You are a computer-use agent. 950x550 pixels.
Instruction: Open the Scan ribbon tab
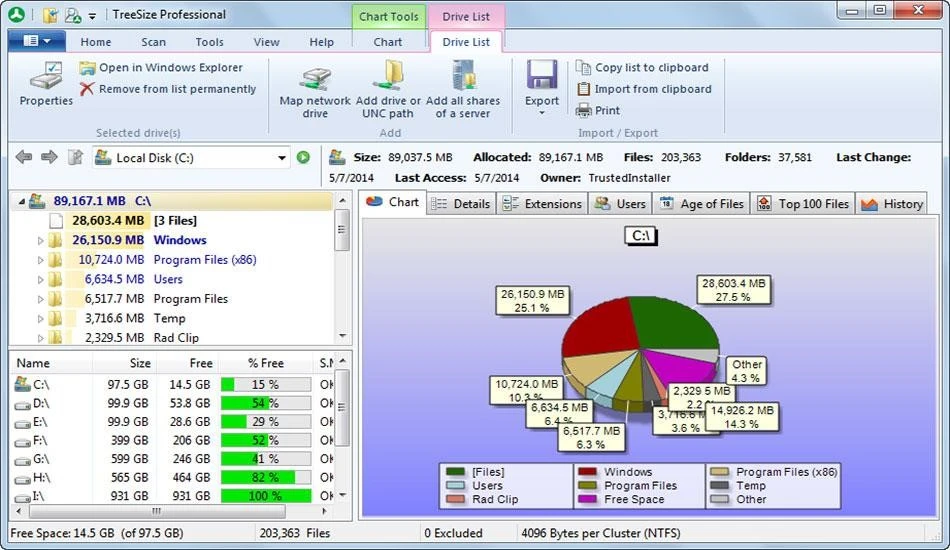pos(153,42)
